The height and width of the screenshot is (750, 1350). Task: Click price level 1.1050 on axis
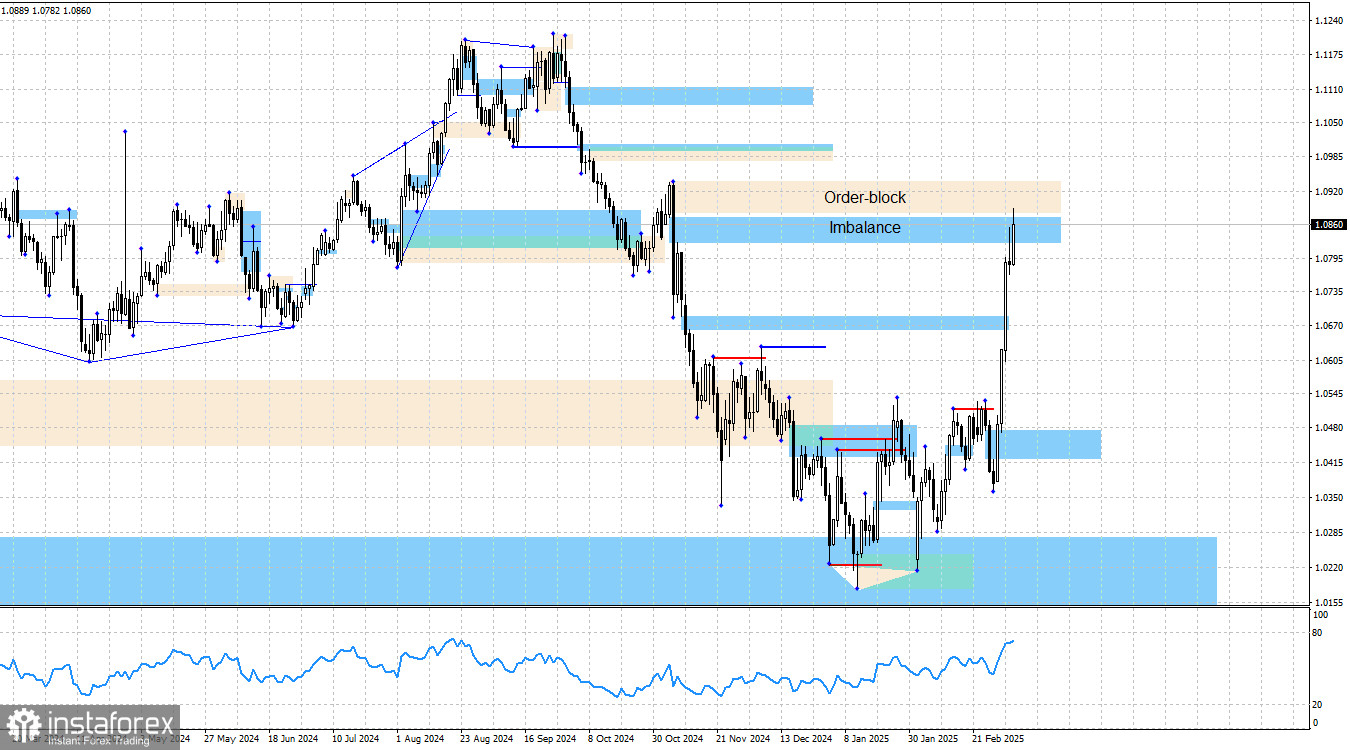coord(1327,123)
